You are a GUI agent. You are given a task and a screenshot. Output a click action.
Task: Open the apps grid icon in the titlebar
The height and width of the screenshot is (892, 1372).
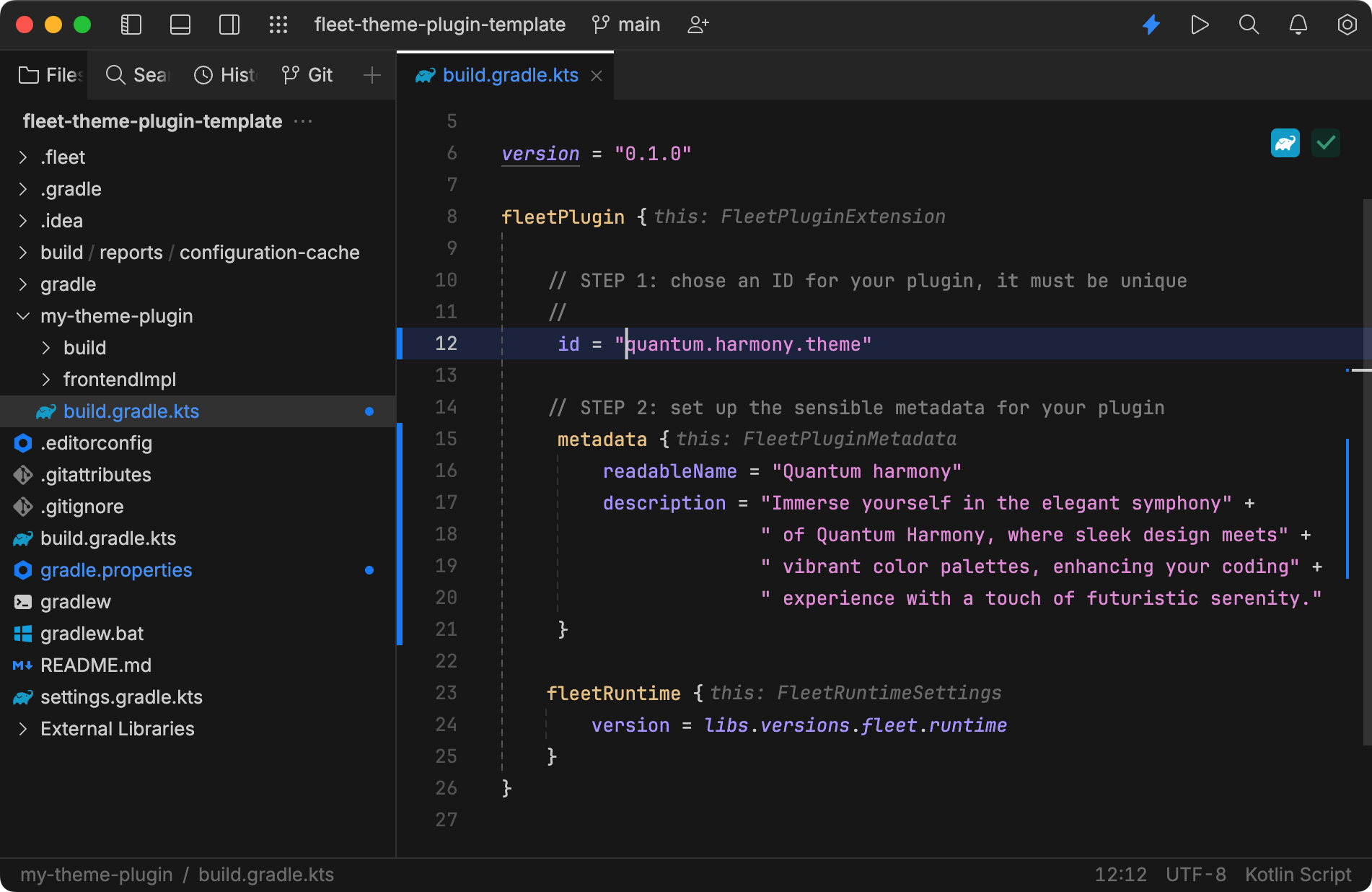(278, 24)
